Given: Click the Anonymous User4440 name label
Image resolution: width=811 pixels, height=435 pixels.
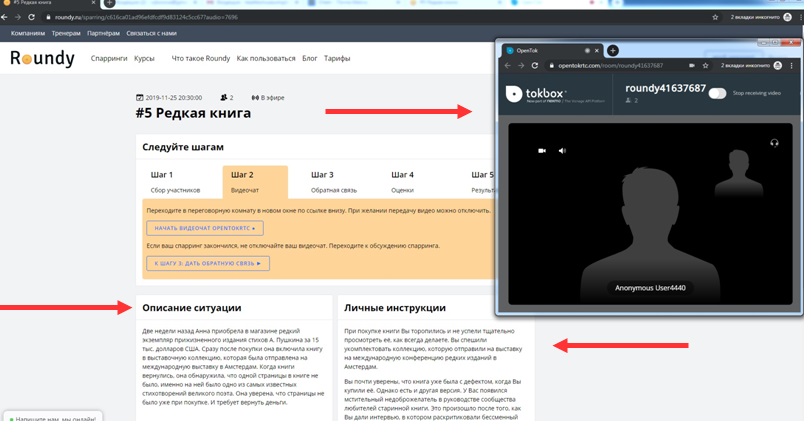Looking at the screenshot, I should click(650, 288).
